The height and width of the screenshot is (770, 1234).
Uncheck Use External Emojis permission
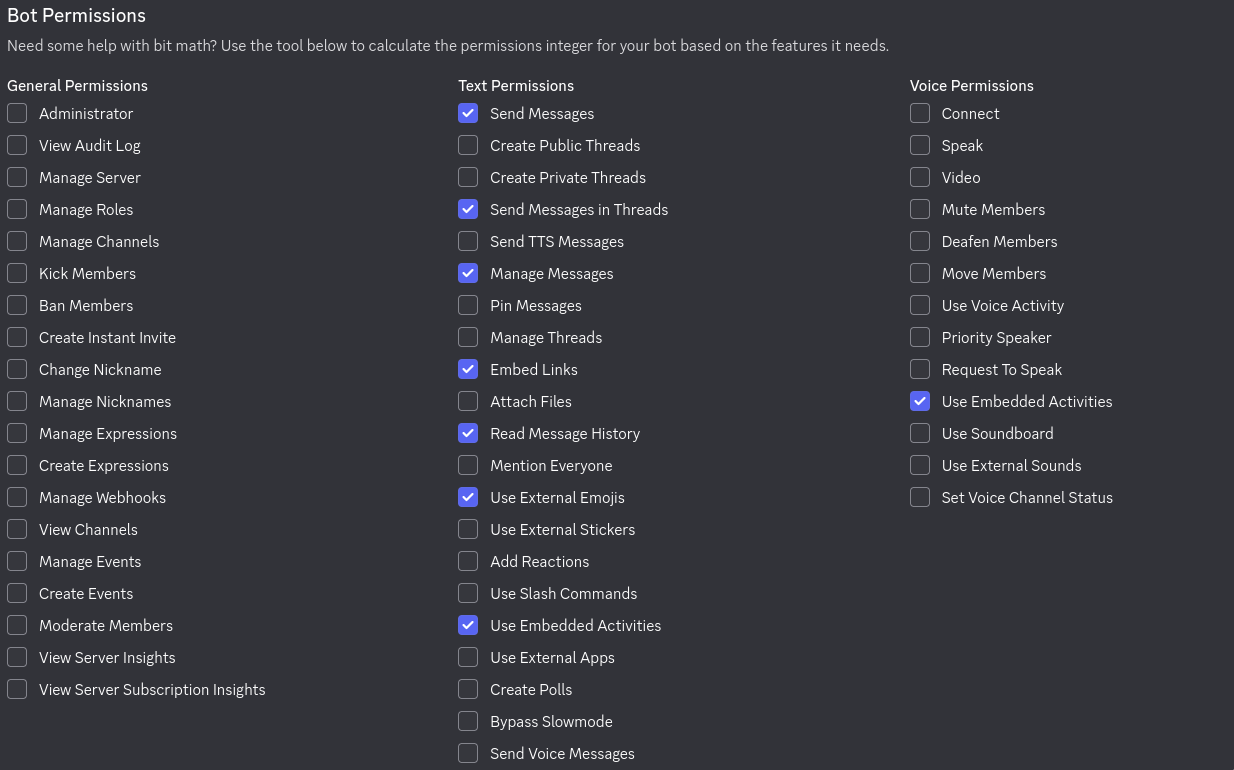[468, 497]
